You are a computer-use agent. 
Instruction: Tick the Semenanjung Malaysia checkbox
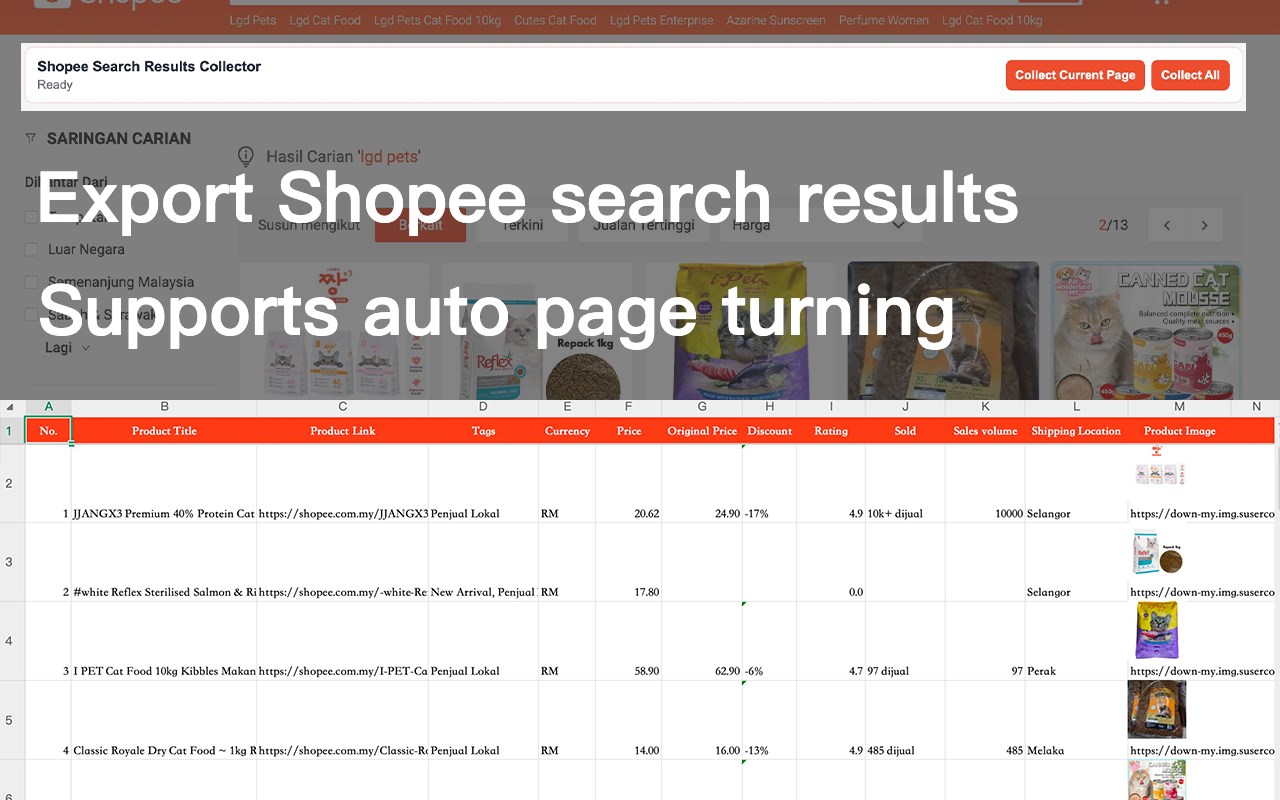pos(31,282)
